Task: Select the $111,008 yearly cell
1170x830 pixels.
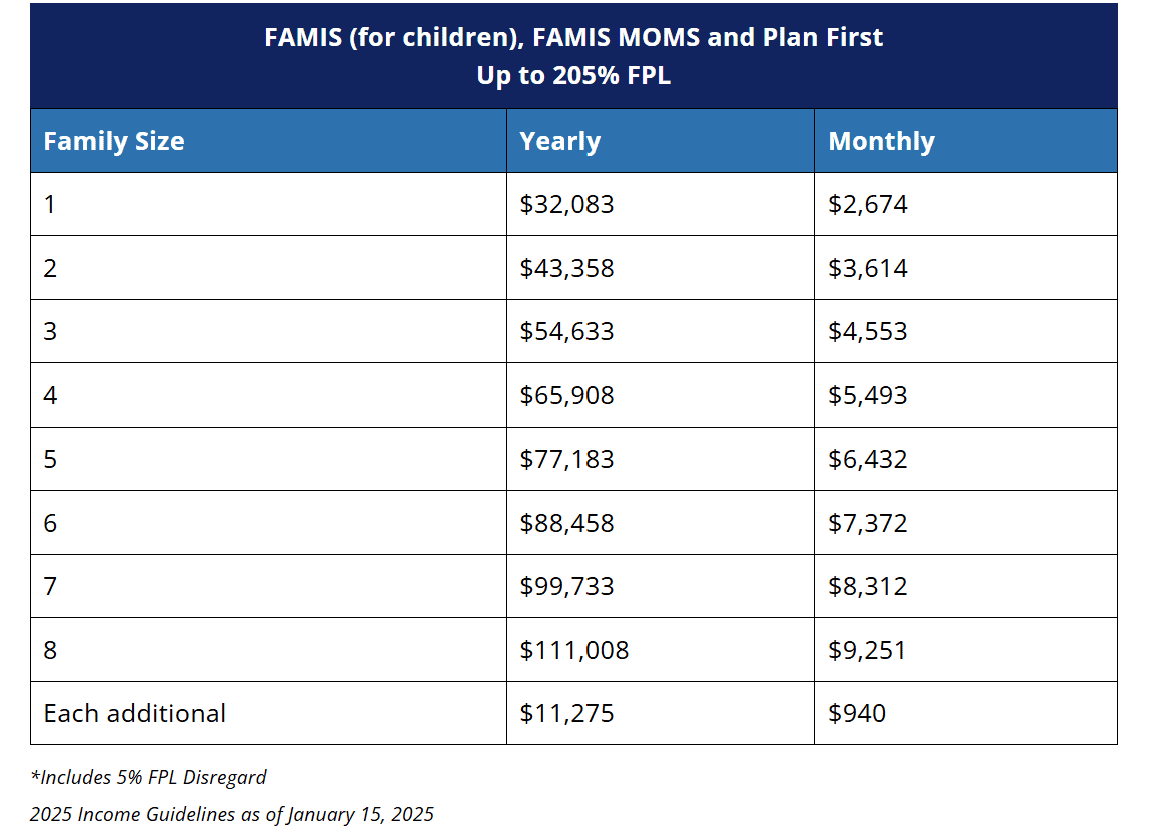Action: 574,650
